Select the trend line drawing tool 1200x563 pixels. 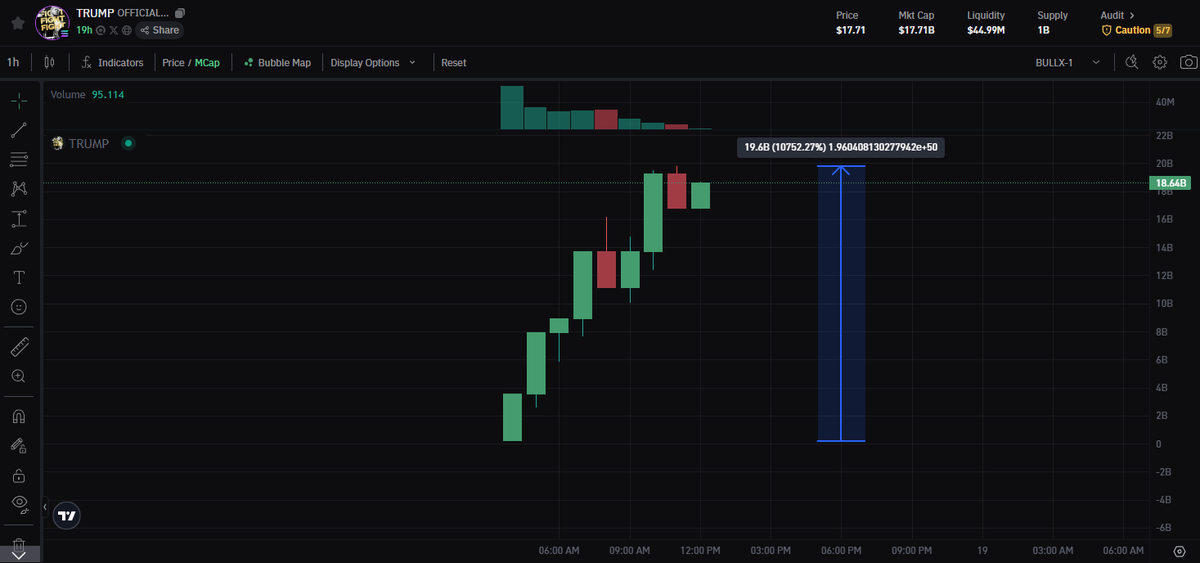click(x=19, y=130)
